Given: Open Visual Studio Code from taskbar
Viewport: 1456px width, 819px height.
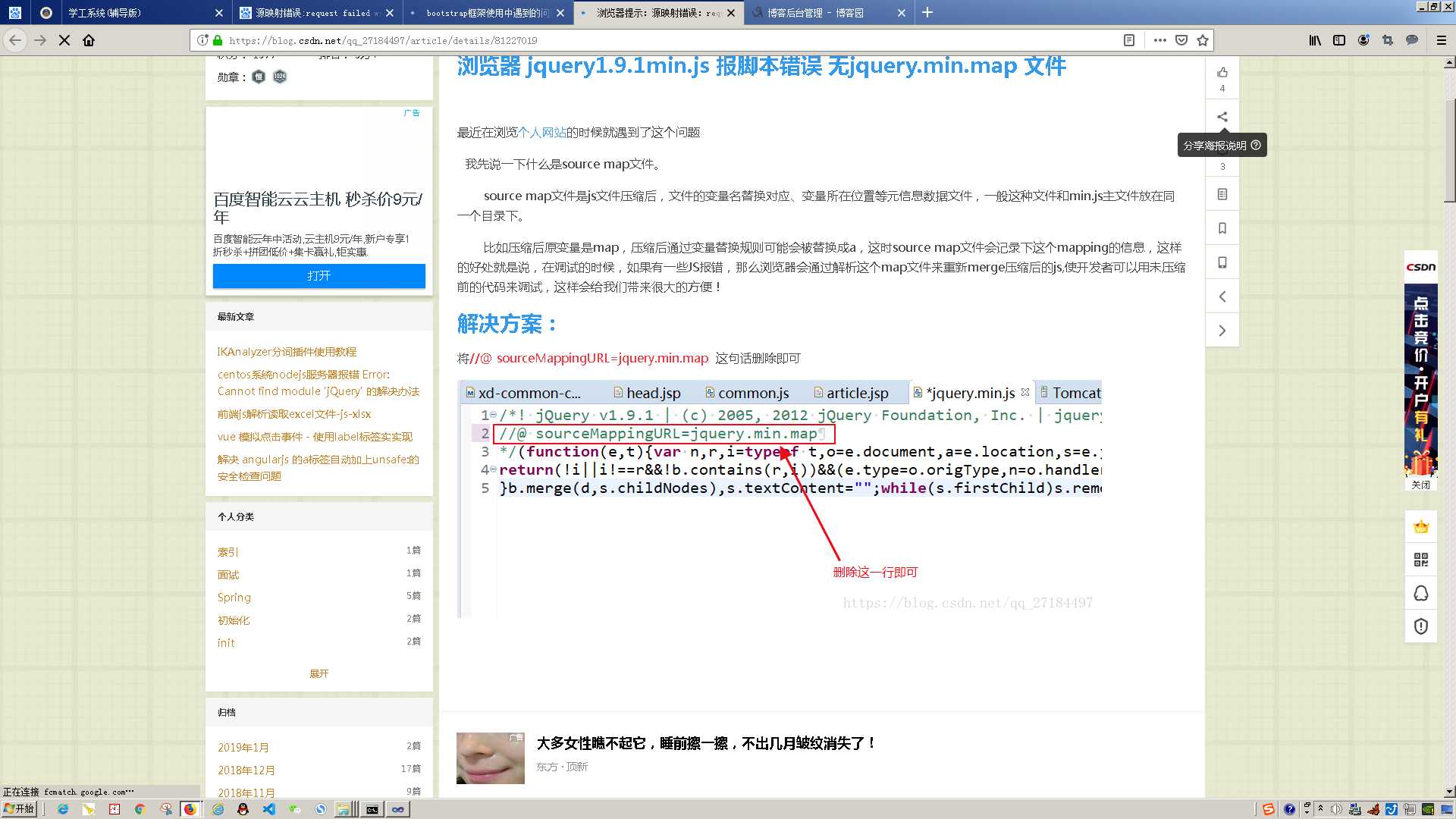Looking at the screenshot, I should point(268,809).
